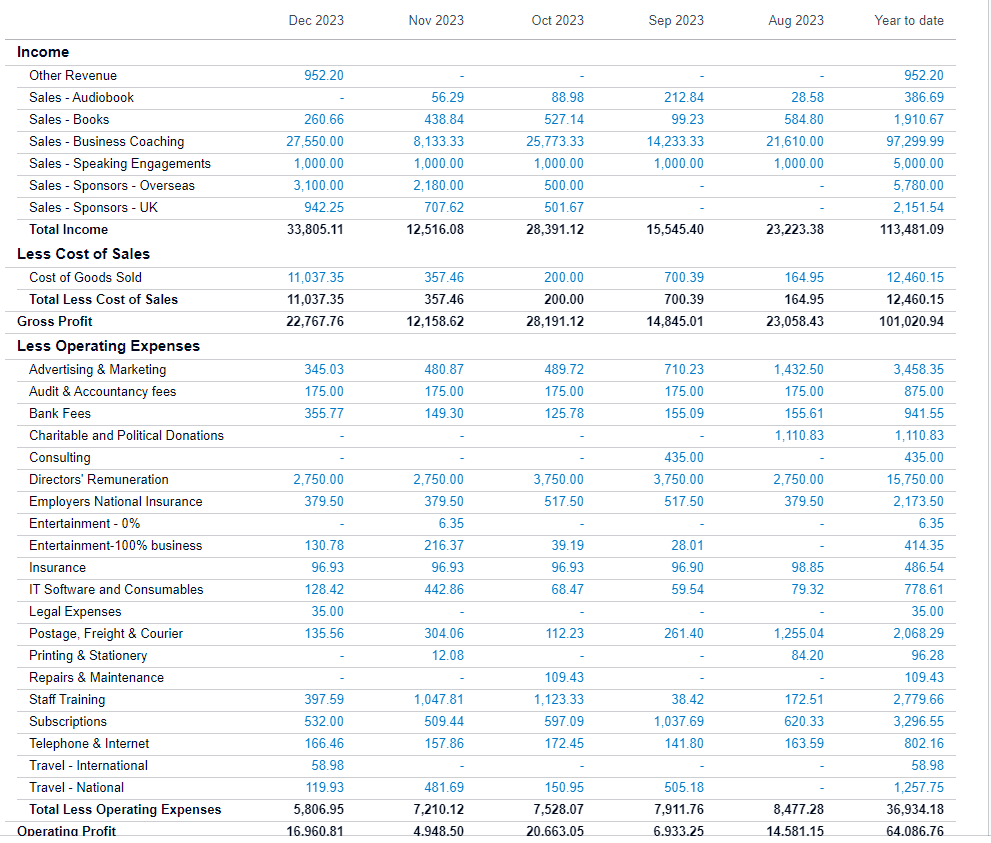991x843 pixels.
Task: Click Sales - Audiobook Sep amount 212.84
Action: 684,97
